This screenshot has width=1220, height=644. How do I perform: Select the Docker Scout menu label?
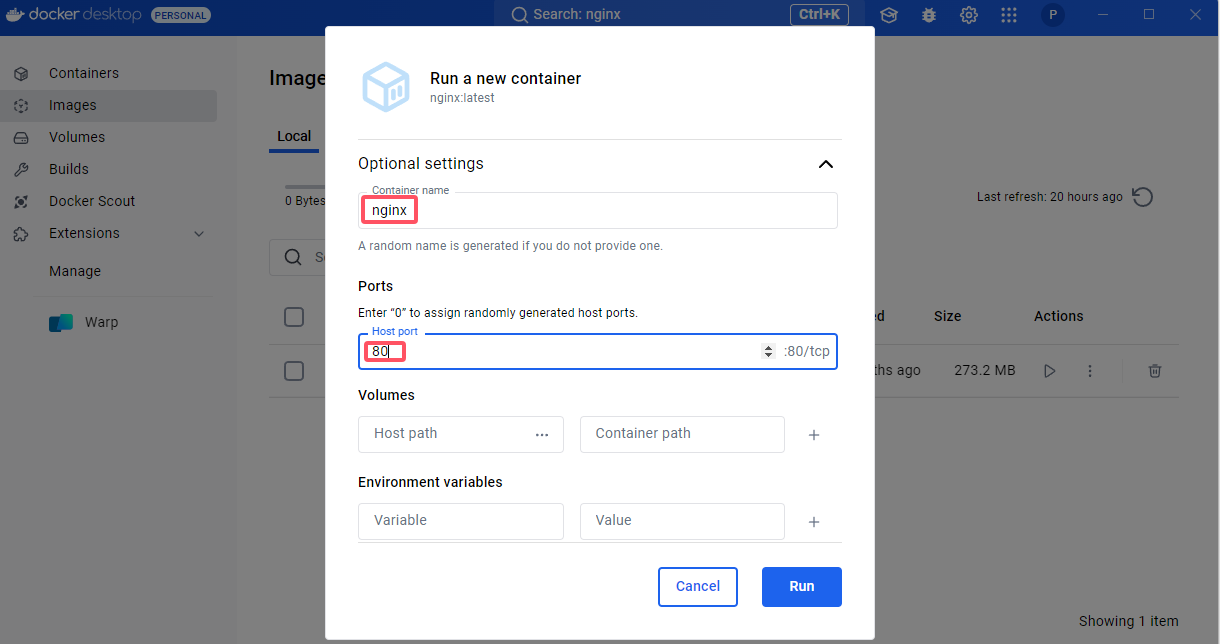click(92, 201)
